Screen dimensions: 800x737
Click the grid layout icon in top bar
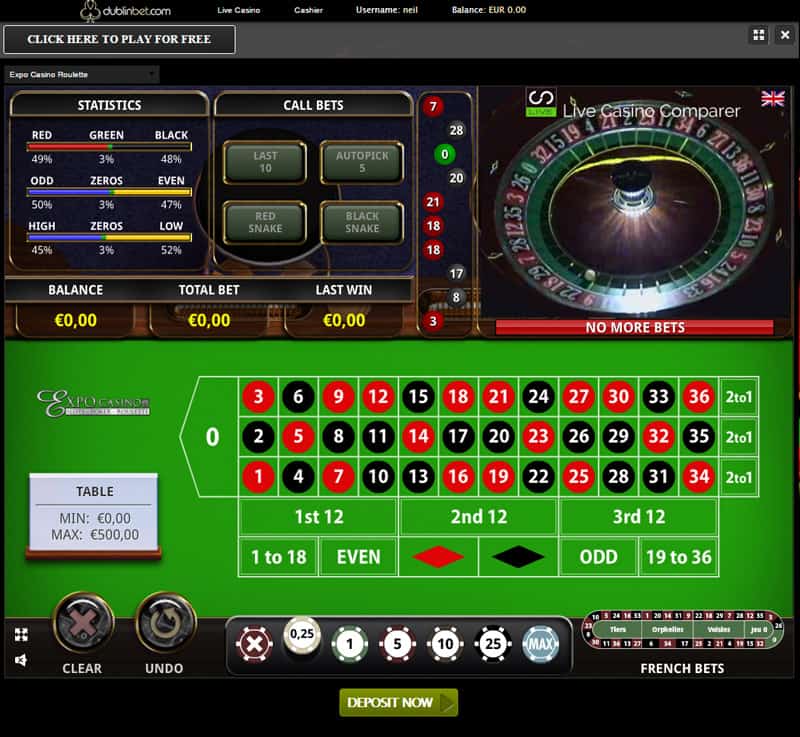759,35
